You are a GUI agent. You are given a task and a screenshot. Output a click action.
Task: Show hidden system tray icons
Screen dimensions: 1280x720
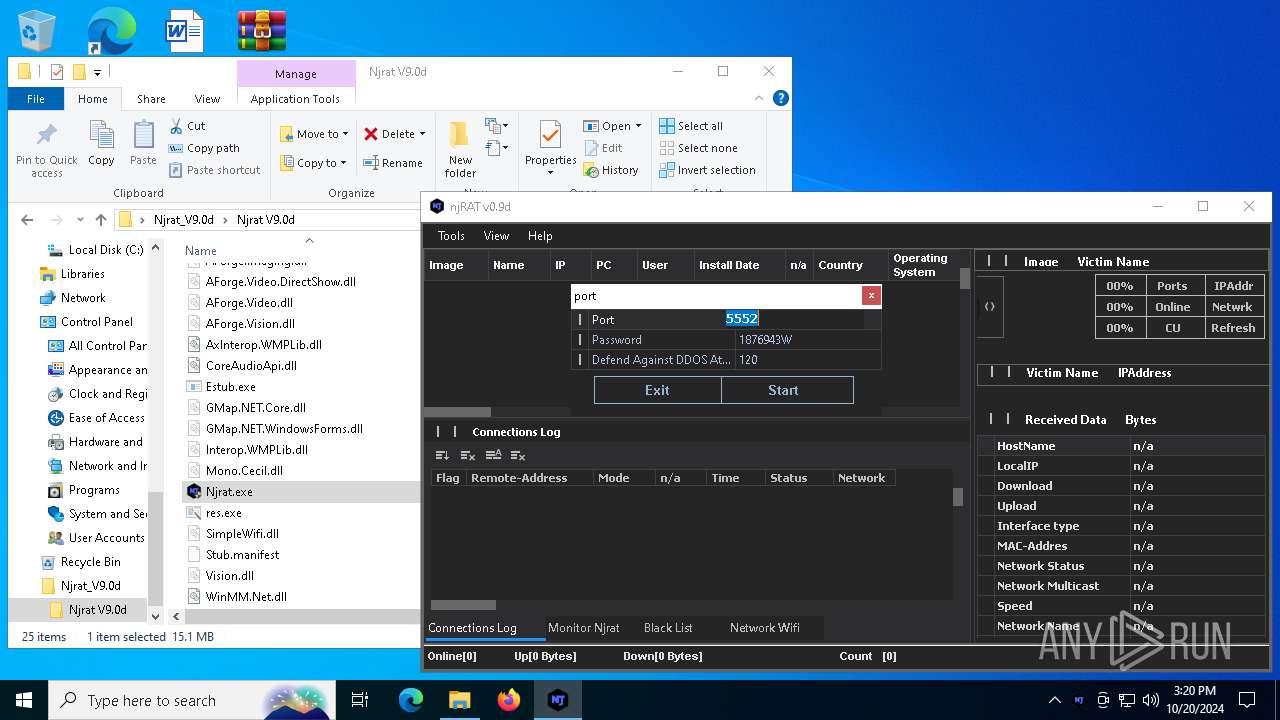(1054, 700)
